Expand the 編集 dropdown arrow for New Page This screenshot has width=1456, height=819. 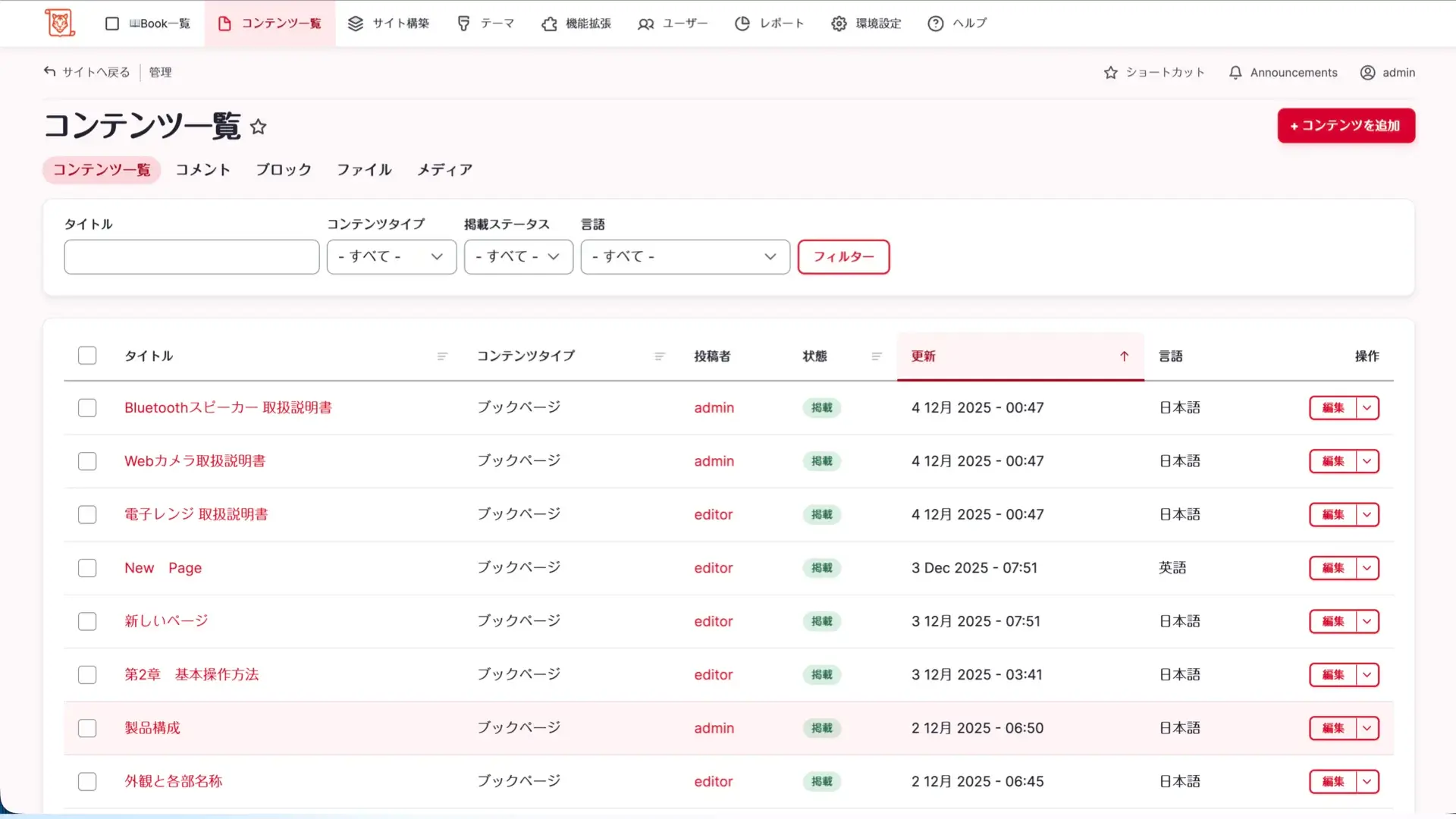click(1367, 568)
